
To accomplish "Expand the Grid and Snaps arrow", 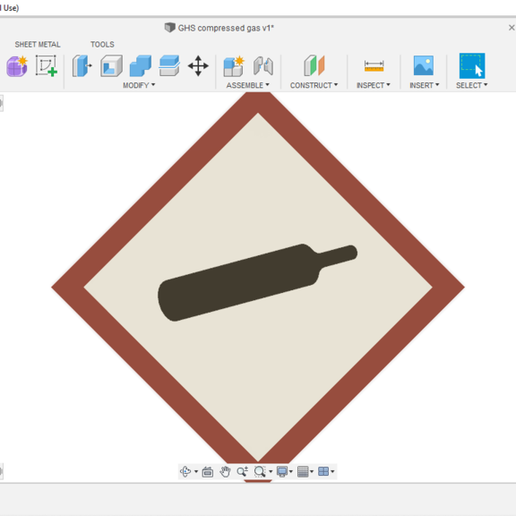I will 312,471.
